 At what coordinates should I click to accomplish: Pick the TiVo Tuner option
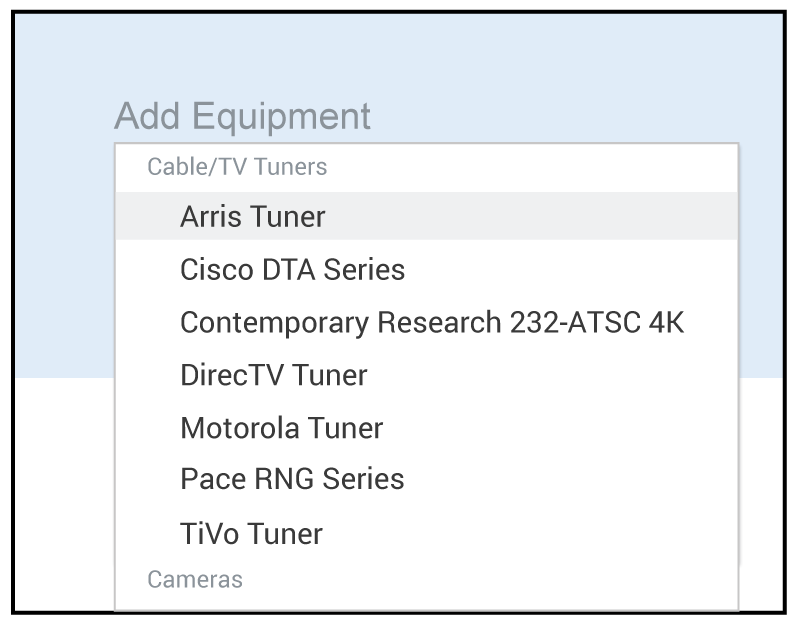251,533
